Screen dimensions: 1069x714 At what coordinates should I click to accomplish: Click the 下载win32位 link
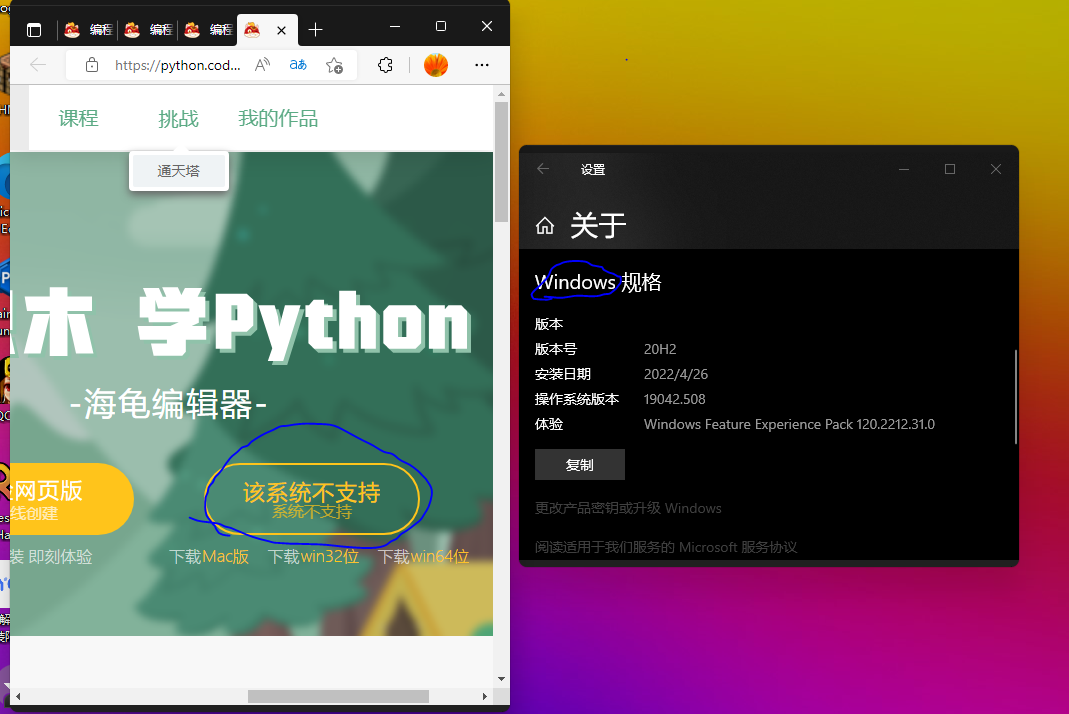click(x=314, y=556)
